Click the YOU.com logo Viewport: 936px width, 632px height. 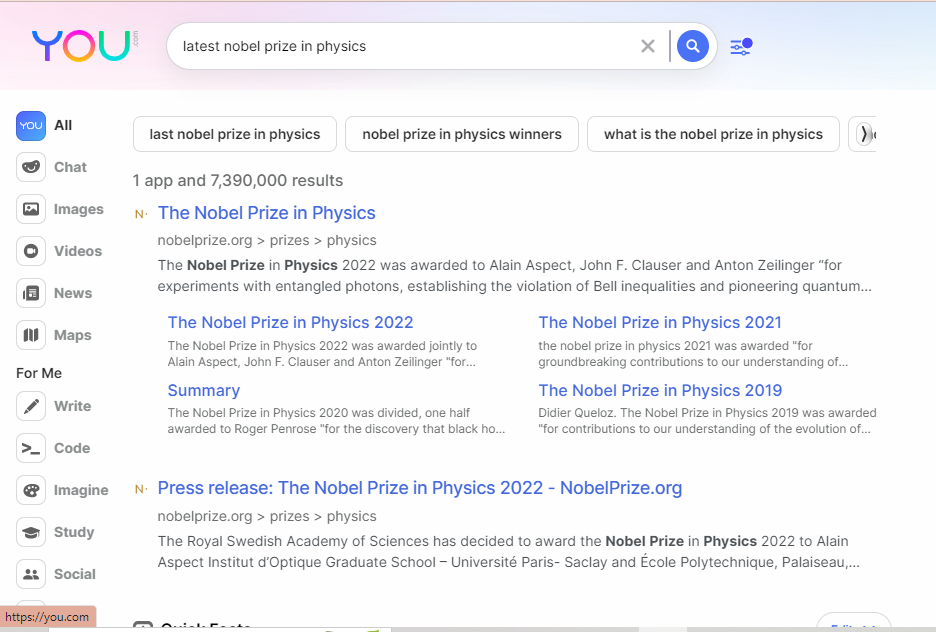point(85,46)
